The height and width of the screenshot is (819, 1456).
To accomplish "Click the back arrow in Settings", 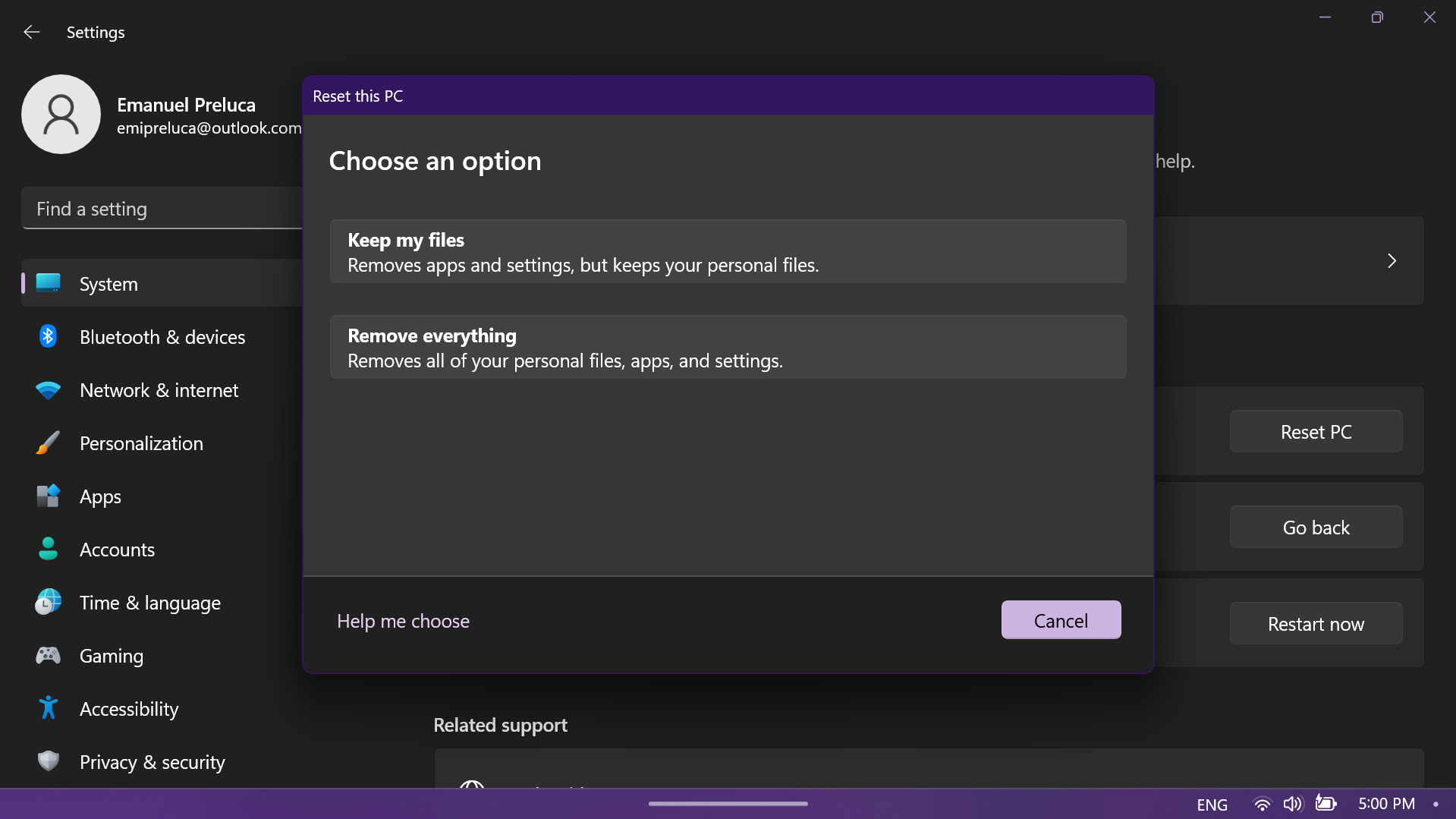I will (x=31, y=32).
